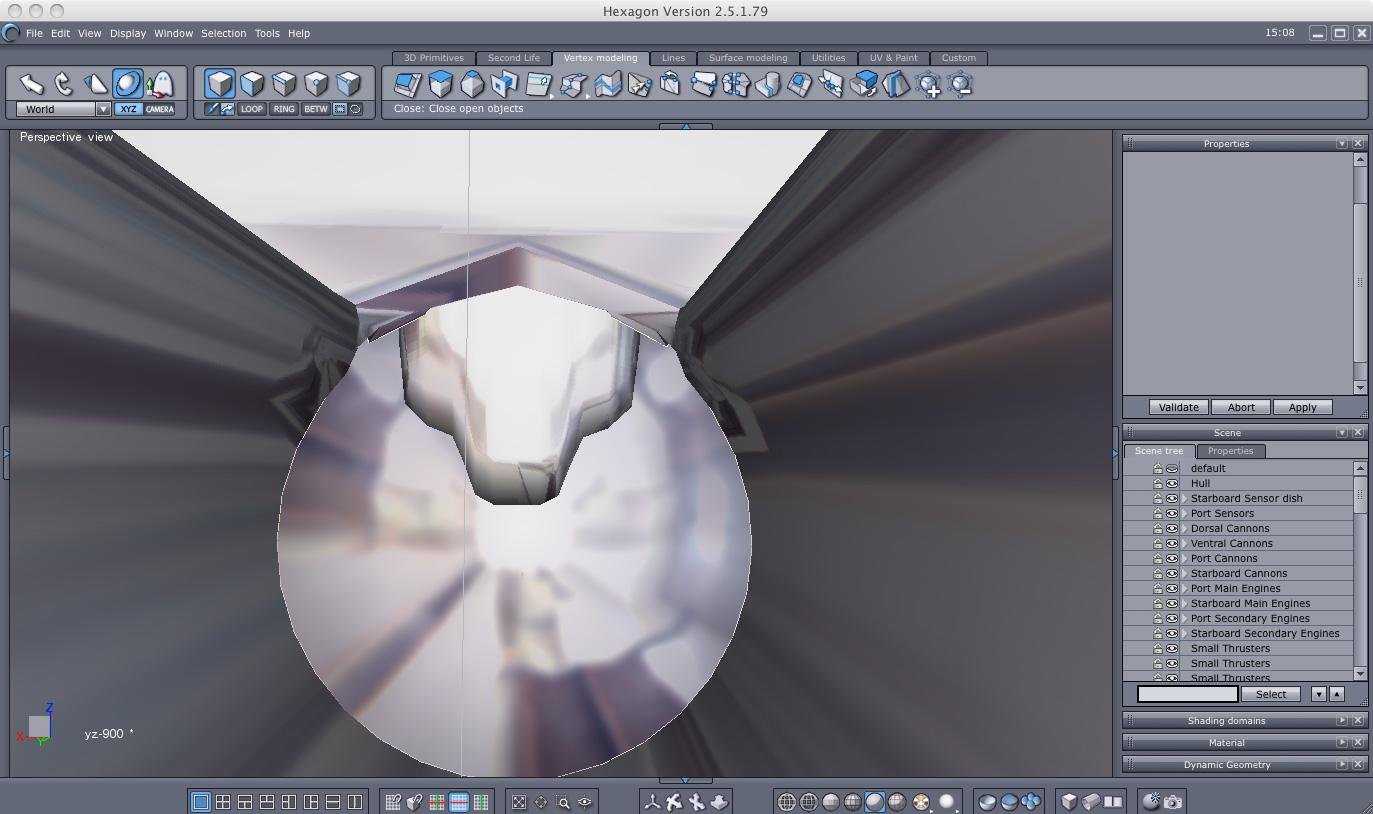Toggle CAMERA manipulator orientation mode
This screenshot has height=814, width=1373.
pos(160,109)
